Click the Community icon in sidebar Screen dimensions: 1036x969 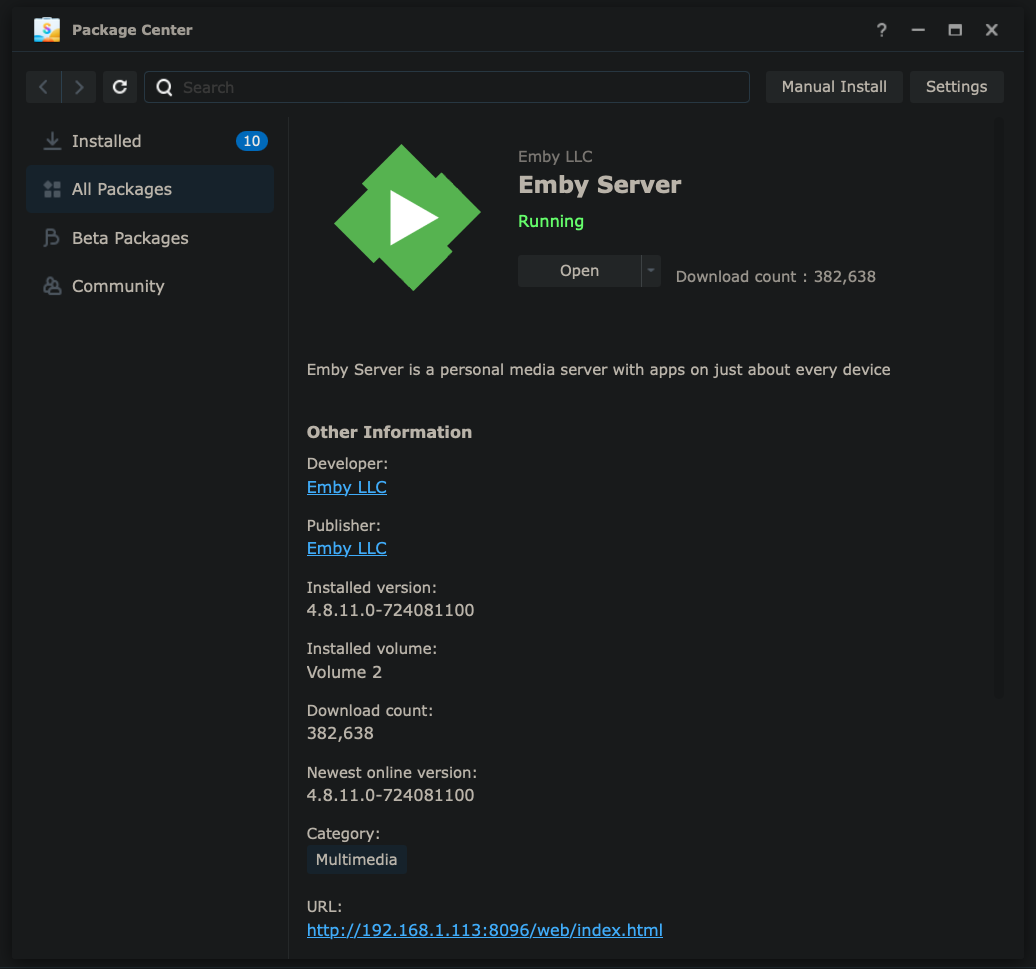(x=52, y=286)
